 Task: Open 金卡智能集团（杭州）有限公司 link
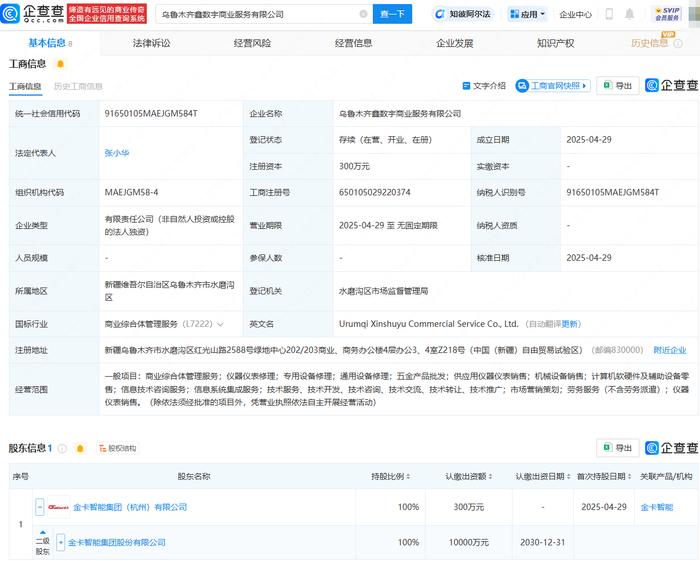130,507
